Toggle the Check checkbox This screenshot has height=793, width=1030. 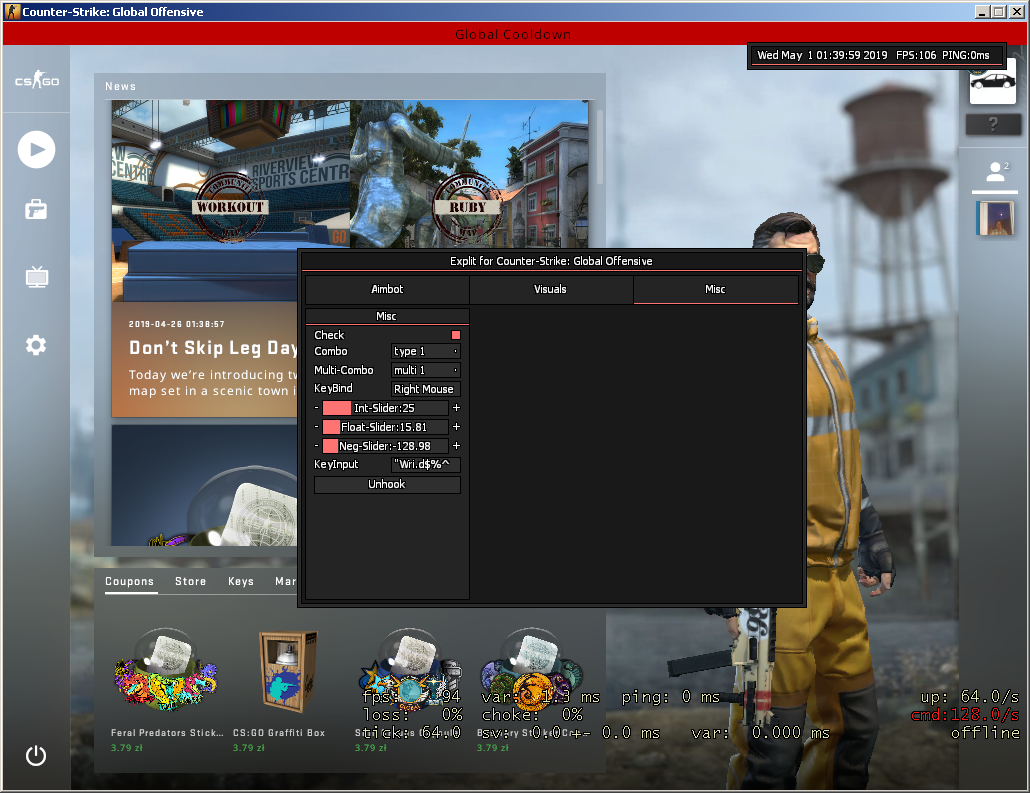(456, 335)
